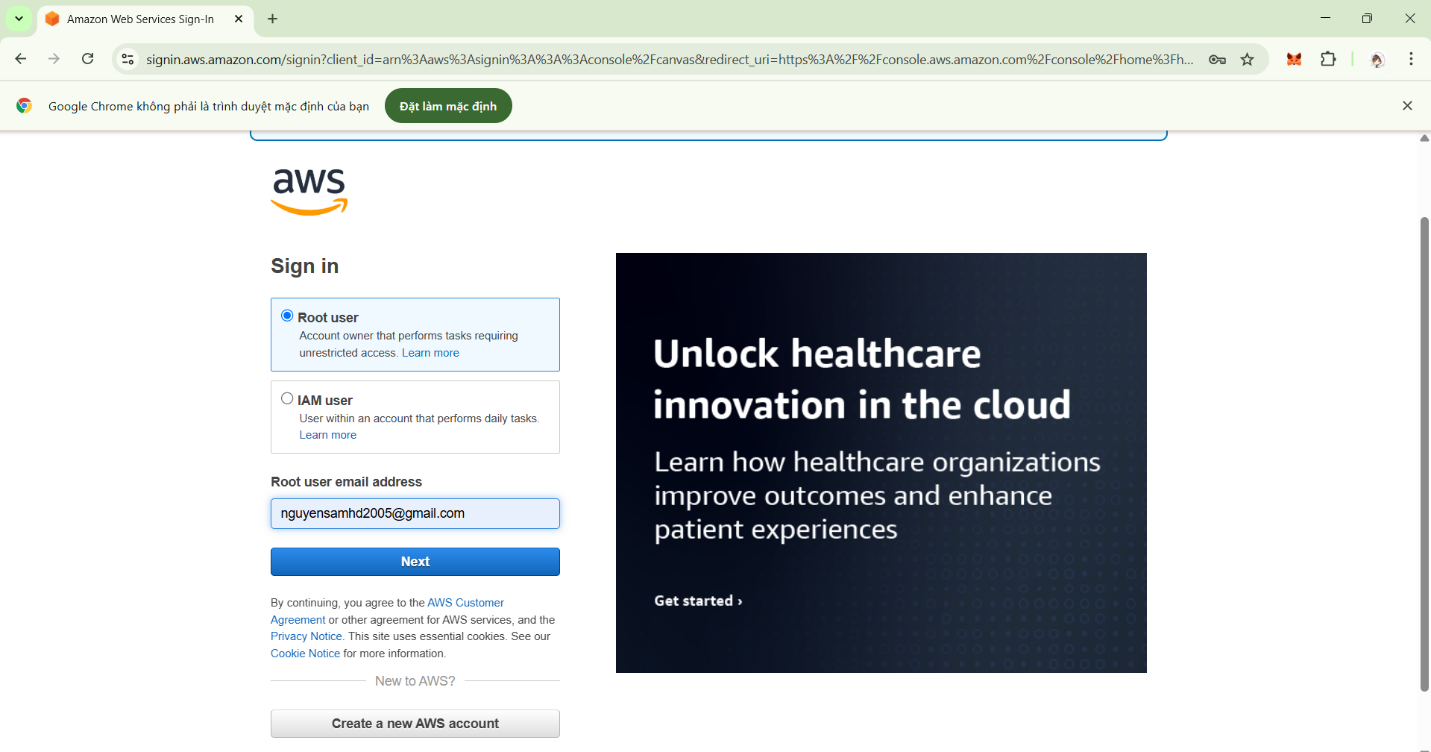The height and width of the screenshot is (752, 1431).
Task: Open the Cookie Notice link
Action: pos(304,653)
